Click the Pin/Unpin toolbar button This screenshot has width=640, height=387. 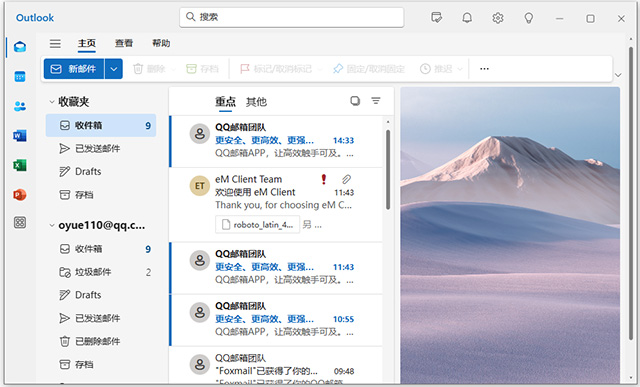369,69
